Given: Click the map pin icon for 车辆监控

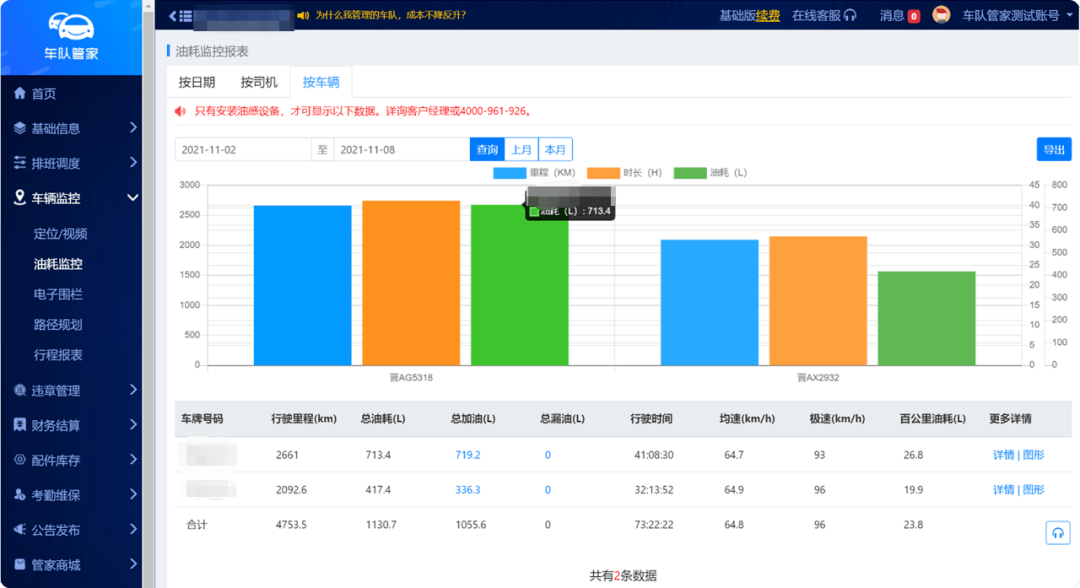Looking at the screenshot, I should 20,198.
